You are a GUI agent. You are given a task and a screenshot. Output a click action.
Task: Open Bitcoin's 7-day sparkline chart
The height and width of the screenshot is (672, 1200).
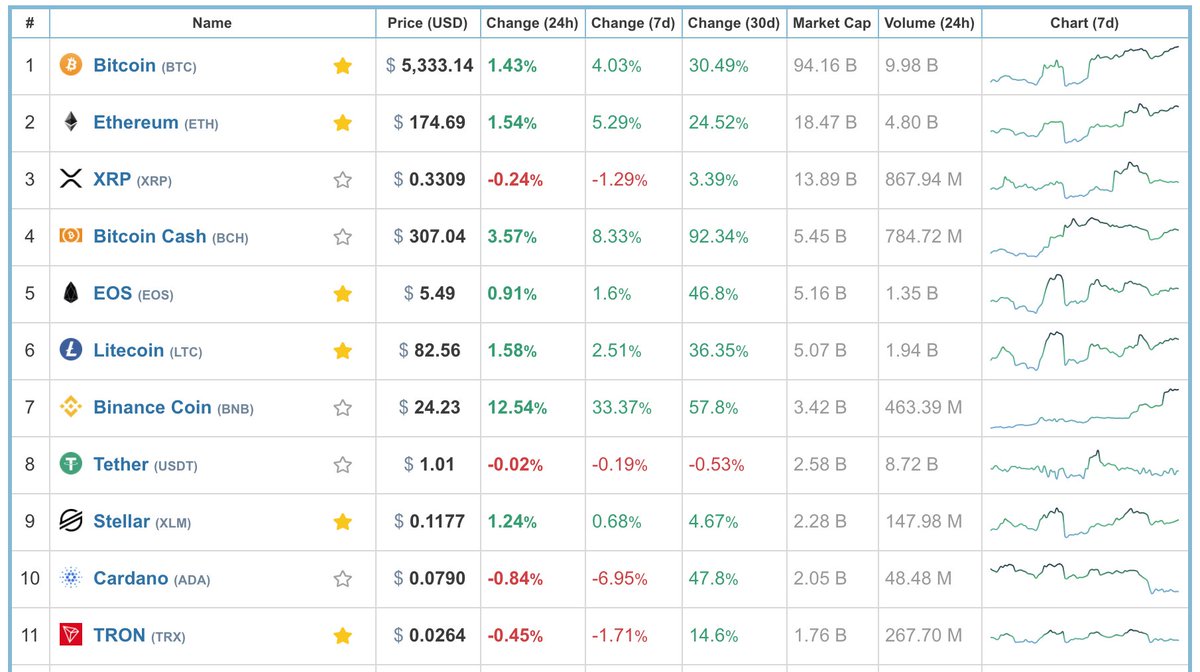coord(1085,66)
